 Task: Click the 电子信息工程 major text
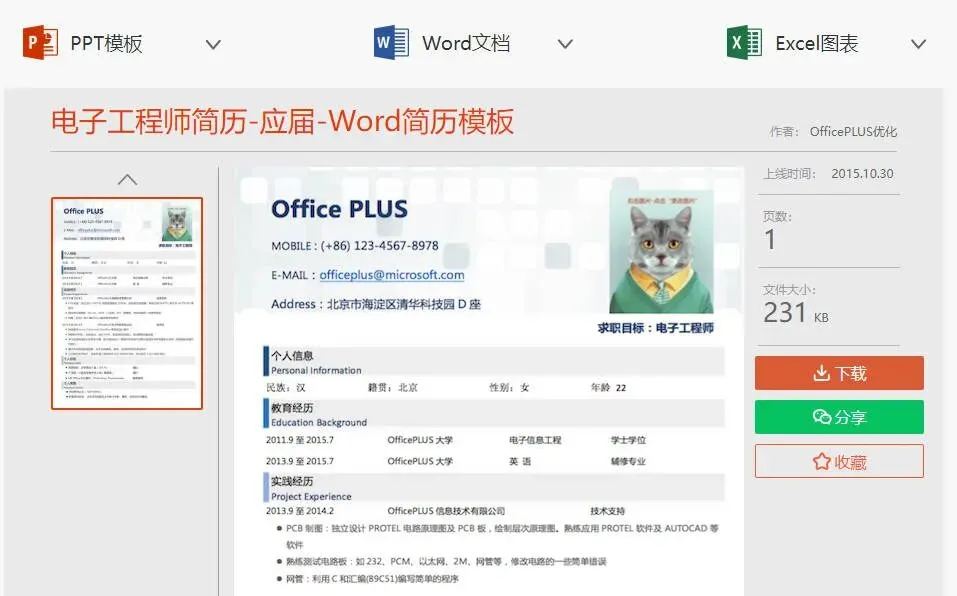[x=535, y=440]
